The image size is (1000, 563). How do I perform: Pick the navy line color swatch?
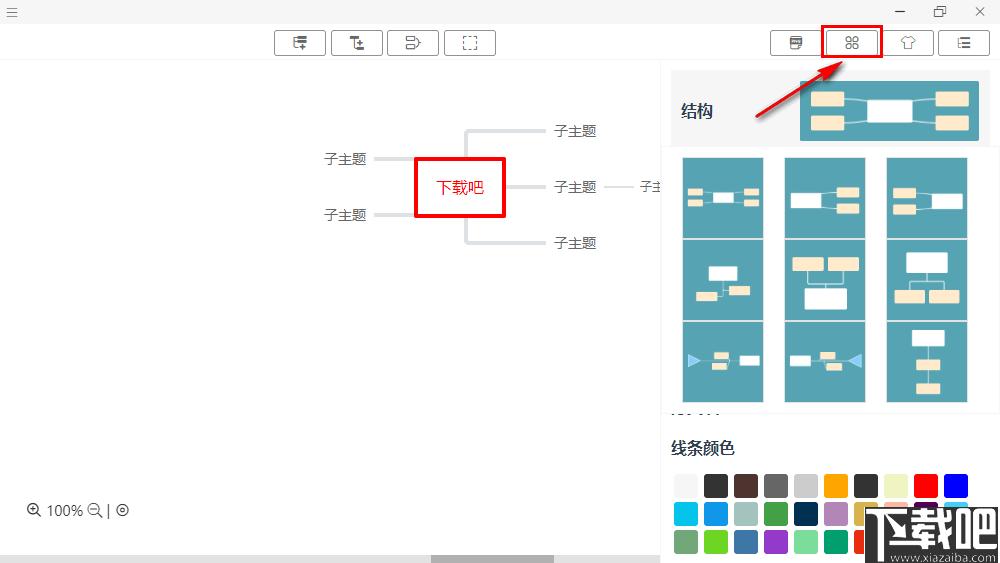pos(805,514)
